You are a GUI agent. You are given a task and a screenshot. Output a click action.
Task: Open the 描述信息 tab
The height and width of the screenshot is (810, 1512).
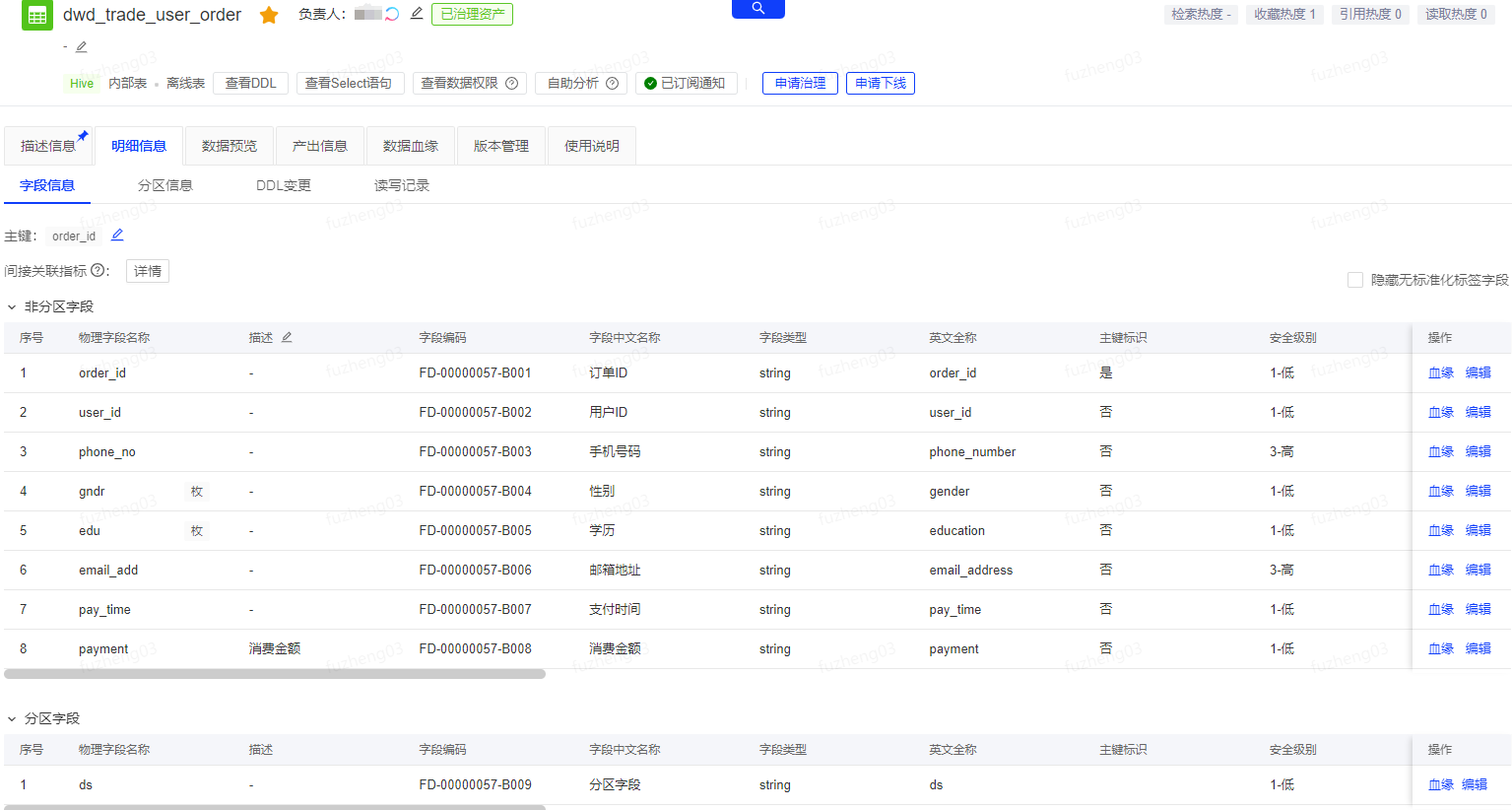(48, 146)
